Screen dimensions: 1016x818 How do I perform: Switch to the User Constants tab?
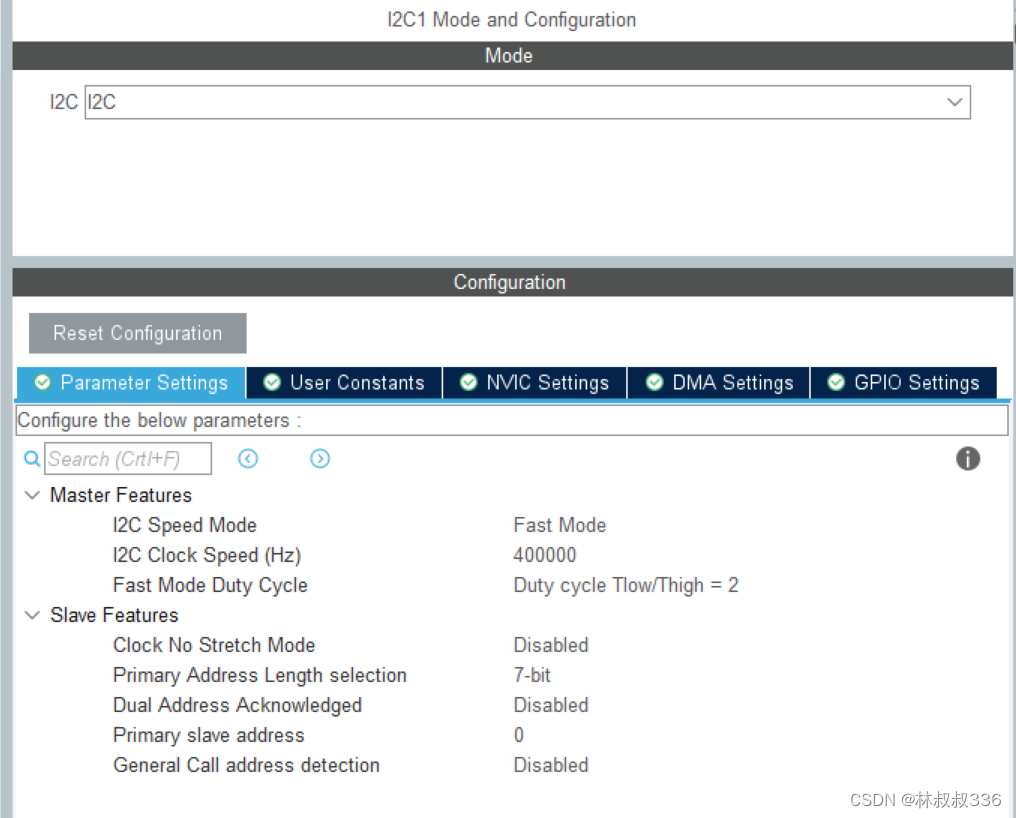point(344,382)
